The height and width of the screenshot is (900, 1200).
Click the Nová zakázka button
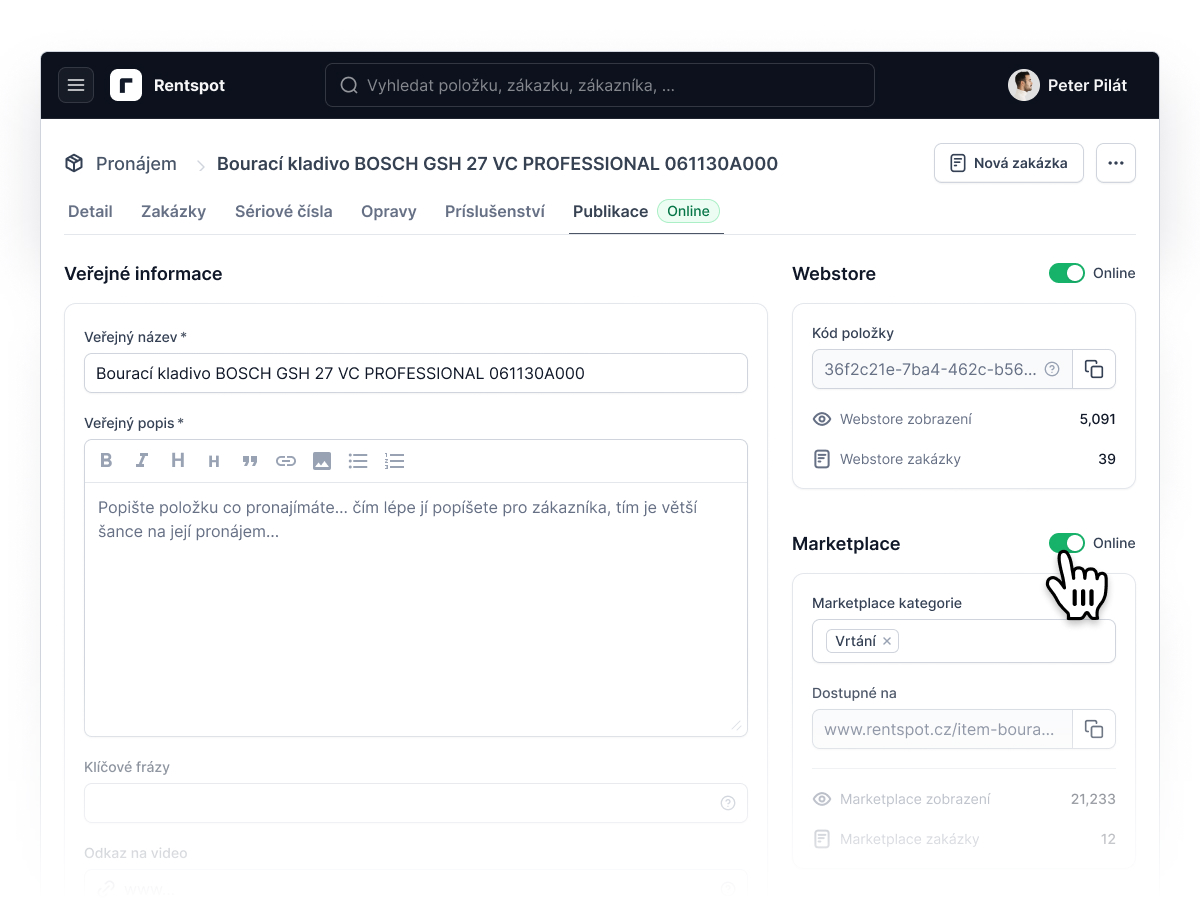click(1009, 163)
